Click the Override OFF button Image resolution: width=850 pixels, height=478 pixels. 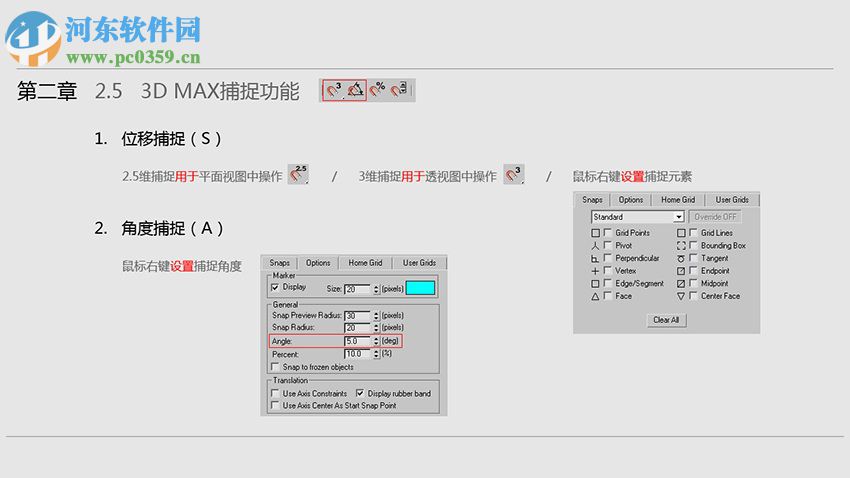pos(715,217)
